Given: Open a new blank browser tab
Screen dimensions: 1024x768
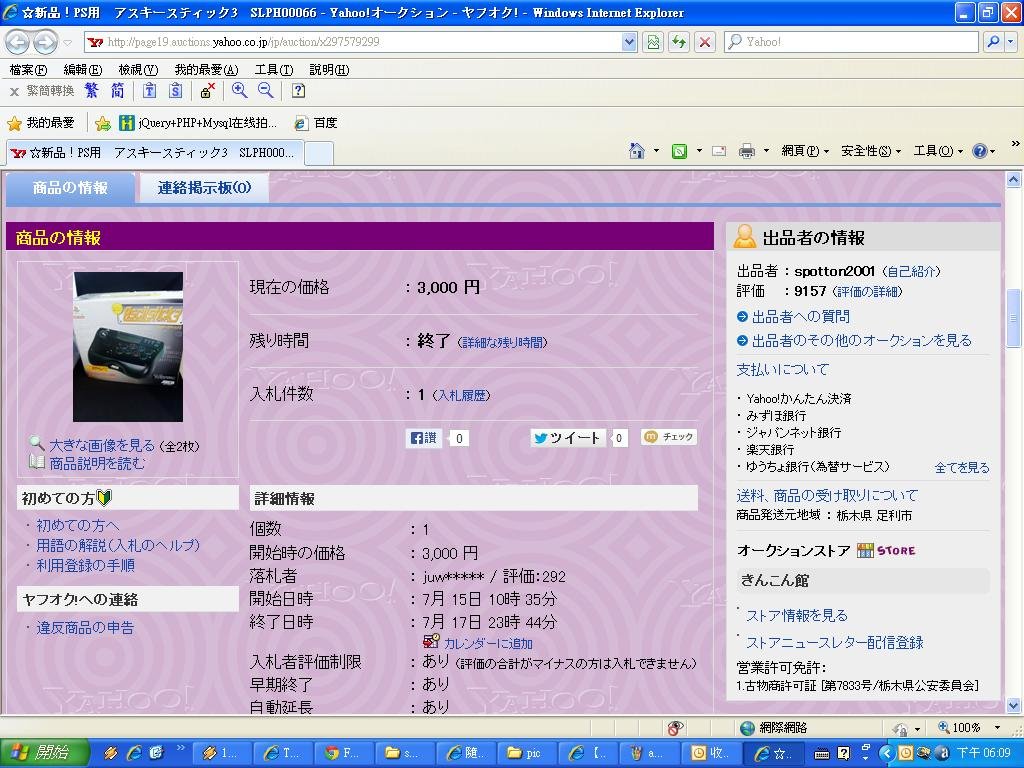Looking at the screenshot, I should pos(319,153).
